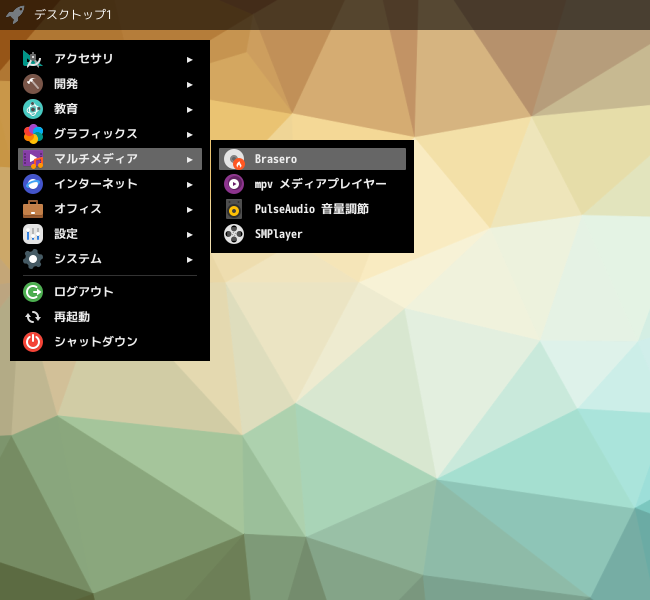This screenshot has height=600, width=650.
Task: Open the システム menu category
Action: pyautogui.click(x=110, y=259)
